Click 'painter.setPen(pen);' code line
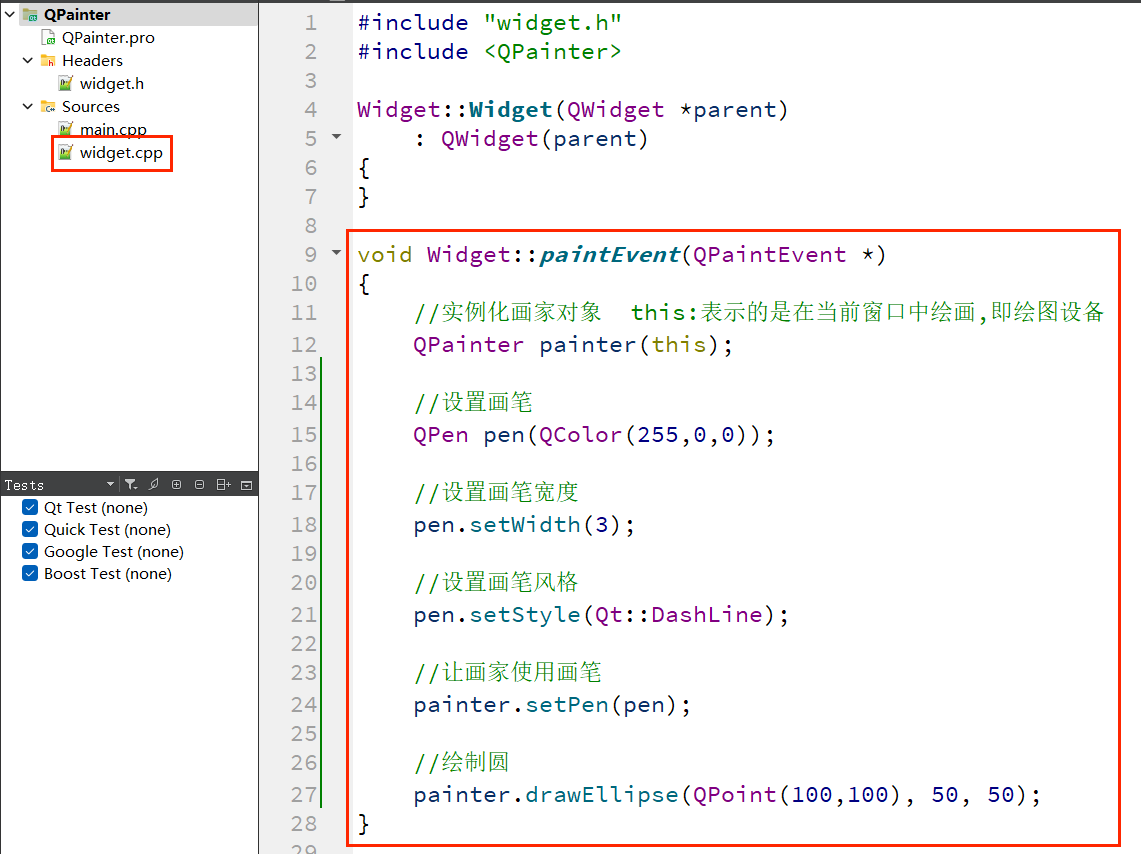This screenshot has height=854, width=1141. [x=552, y=705]
